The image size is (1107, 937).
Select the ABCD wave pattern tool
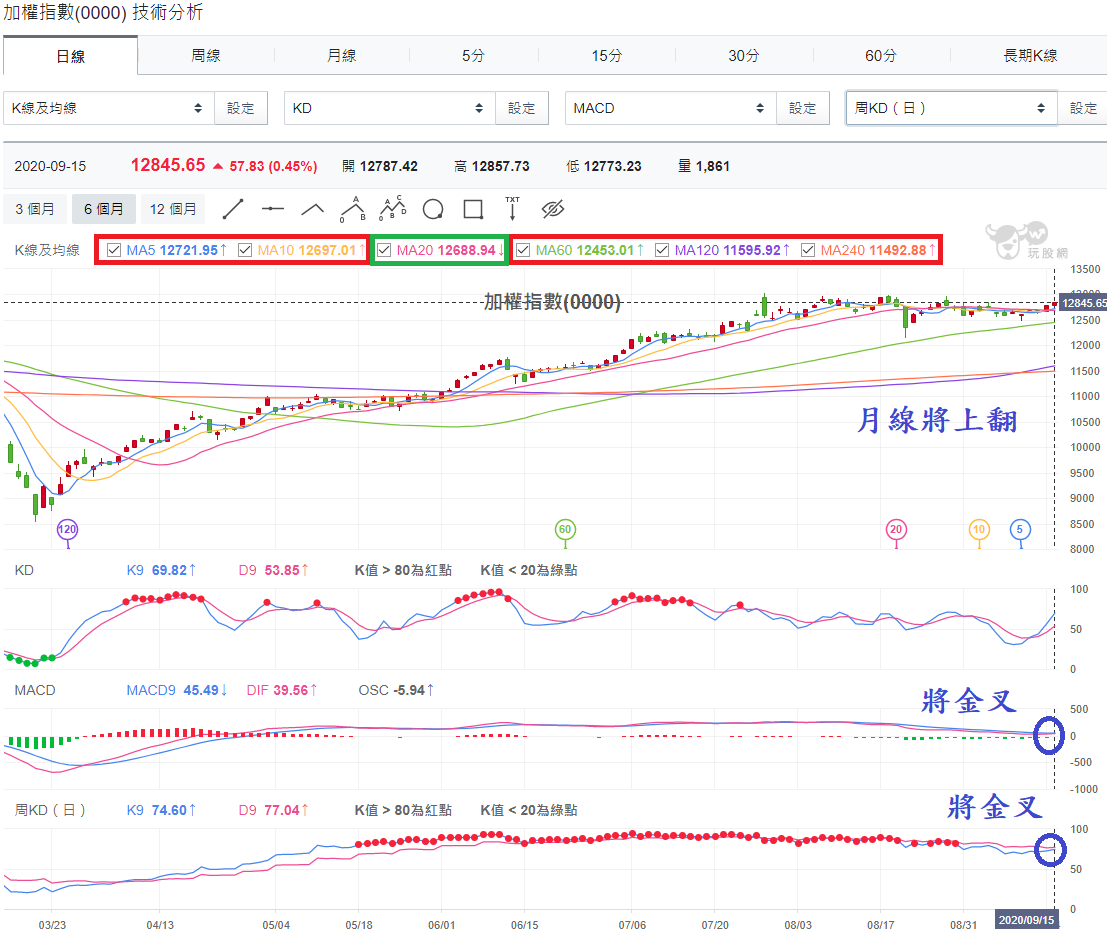(393, 208)
